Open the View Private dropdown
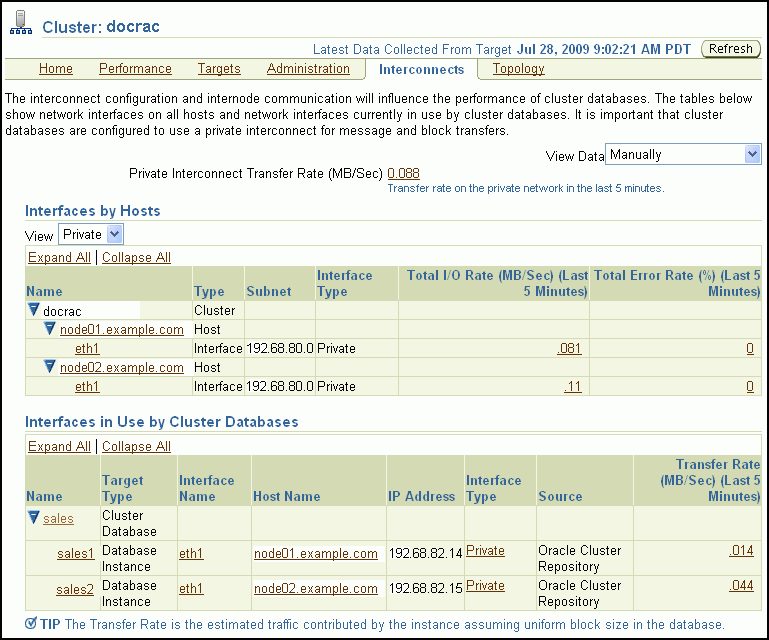 click(x=90, y=234)
